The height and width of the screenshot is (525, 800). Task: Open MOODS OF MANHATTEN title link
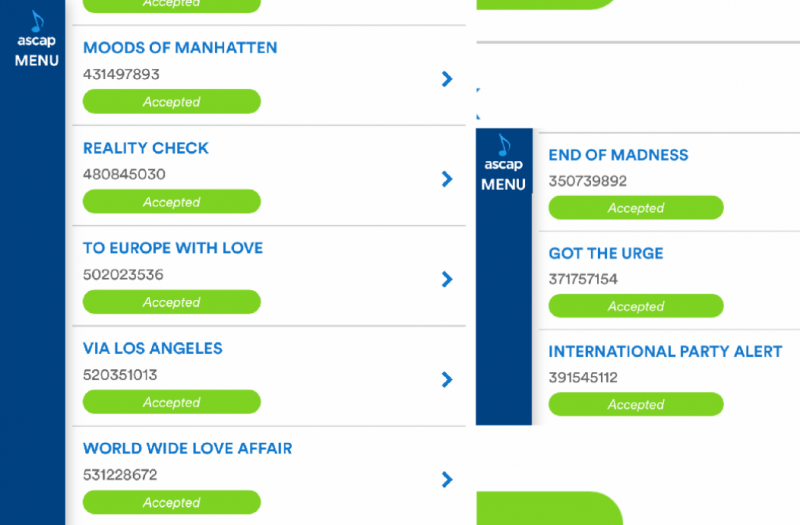[180, 48]
